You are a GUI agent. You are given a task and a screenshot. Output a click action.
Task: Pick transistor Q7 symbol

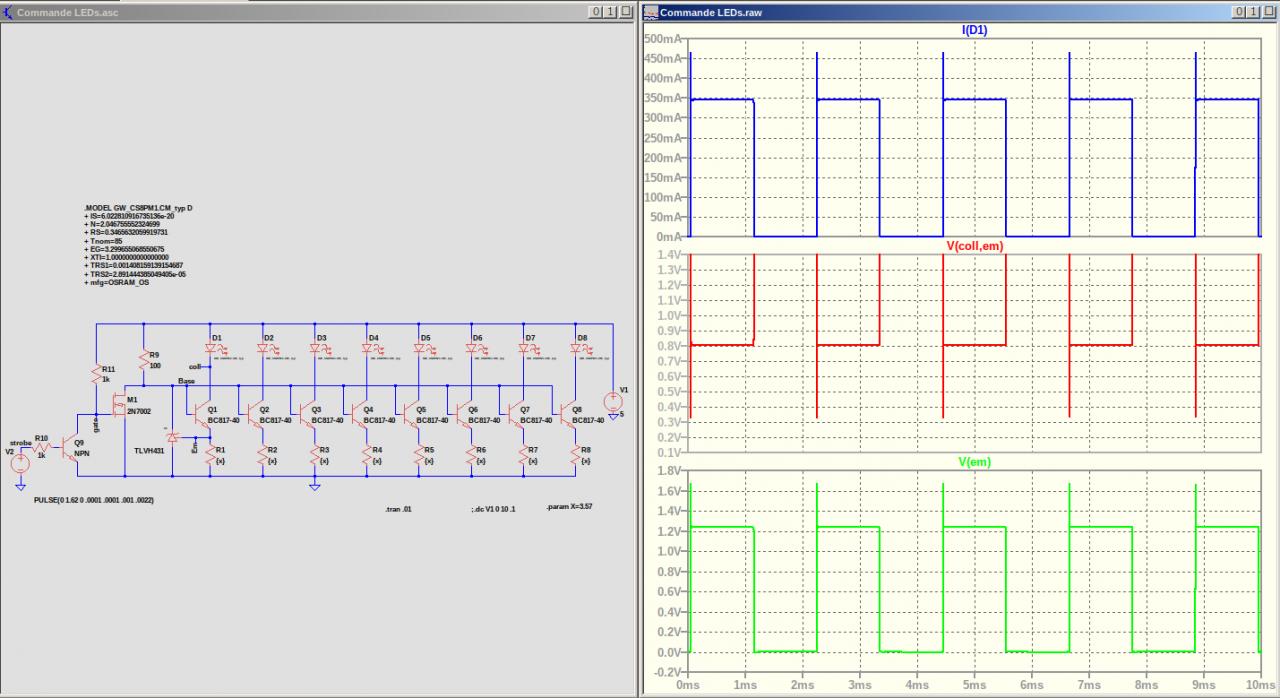click(x=517, y=412)
